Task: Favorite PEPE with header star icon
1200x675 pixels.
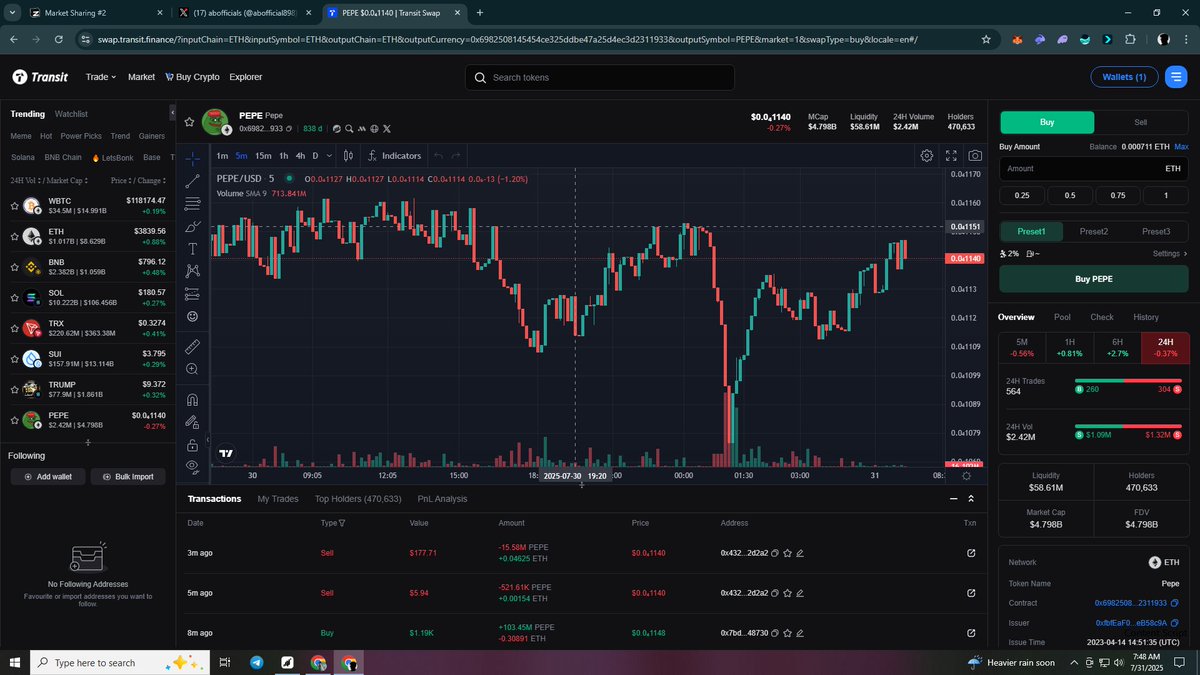Action: point(189,122)
